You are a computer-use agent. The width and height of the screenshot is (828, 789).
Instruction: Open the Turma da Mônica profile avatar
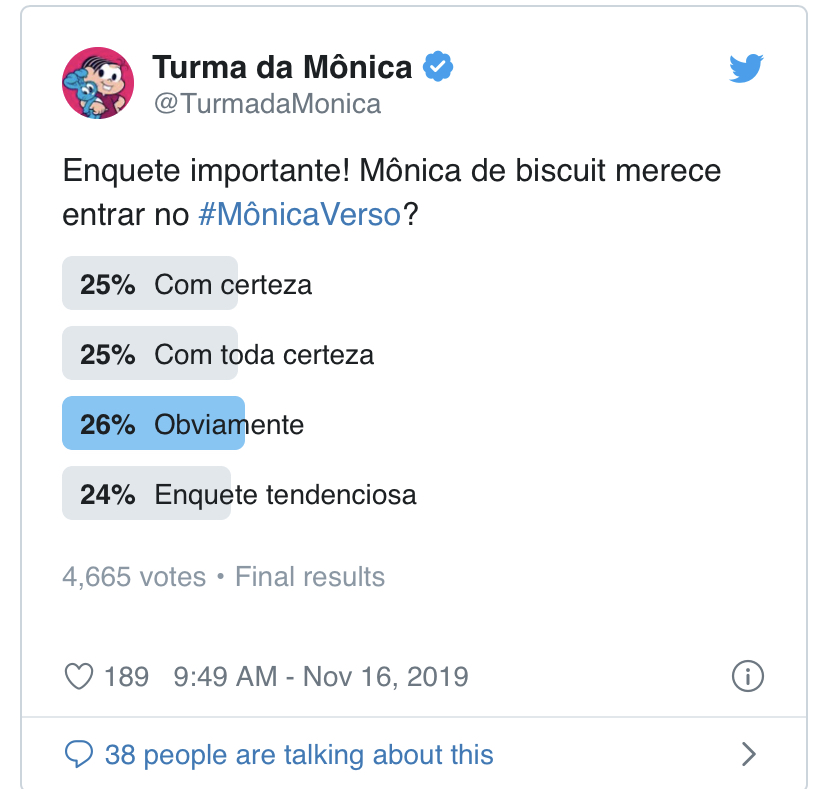[x=98, y=83]
